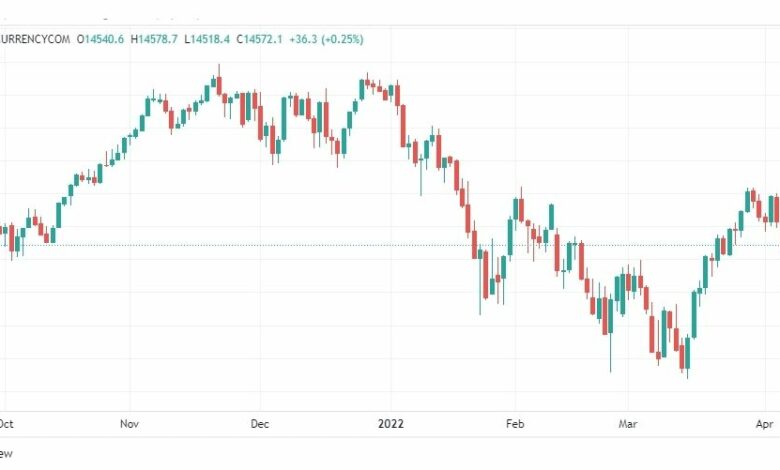780x470 pixels.
Task: Select the High value H14578.7
Action: (x=154, y=39)
